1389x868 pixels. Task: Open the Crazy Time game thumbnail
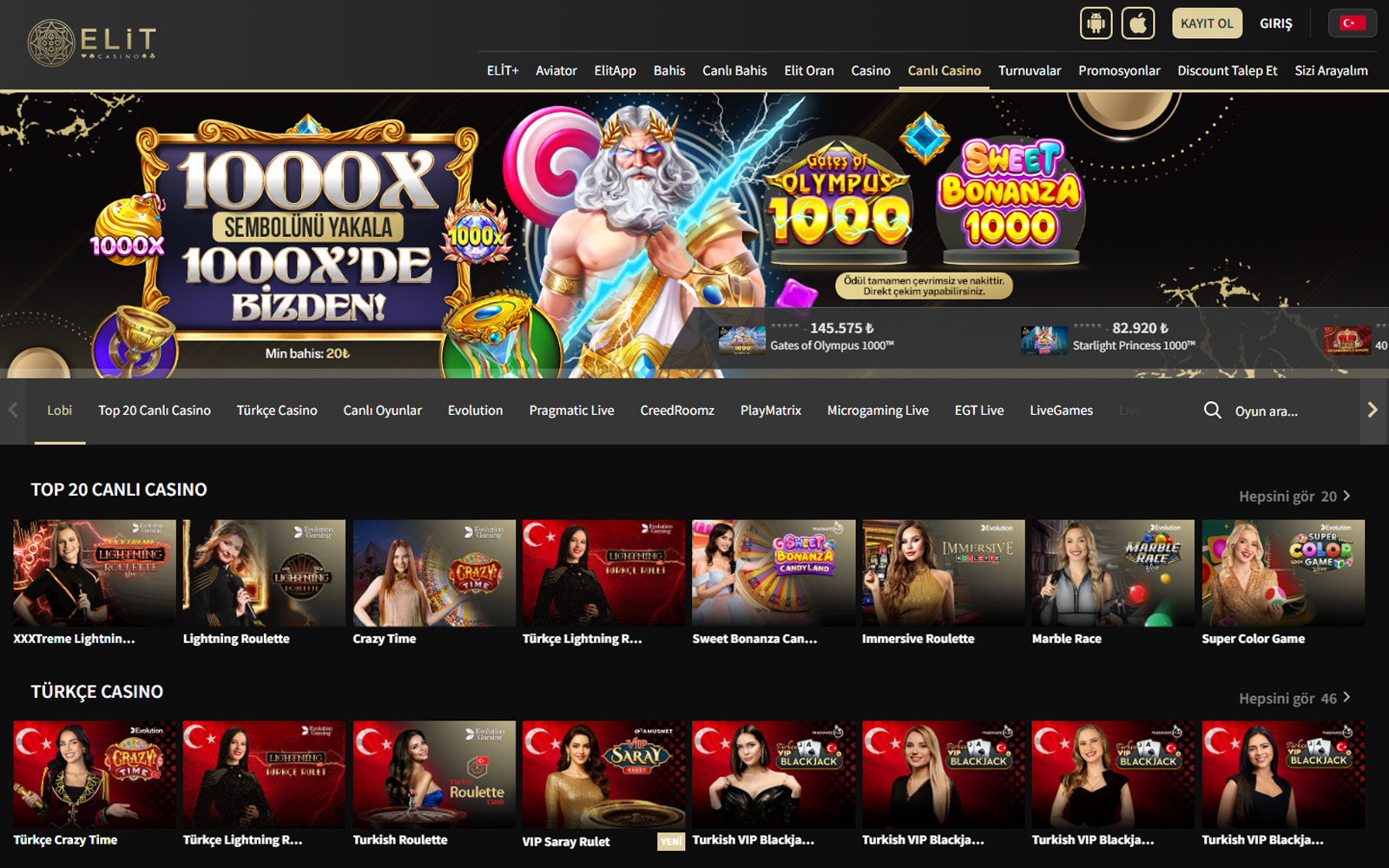coord(431,573)
